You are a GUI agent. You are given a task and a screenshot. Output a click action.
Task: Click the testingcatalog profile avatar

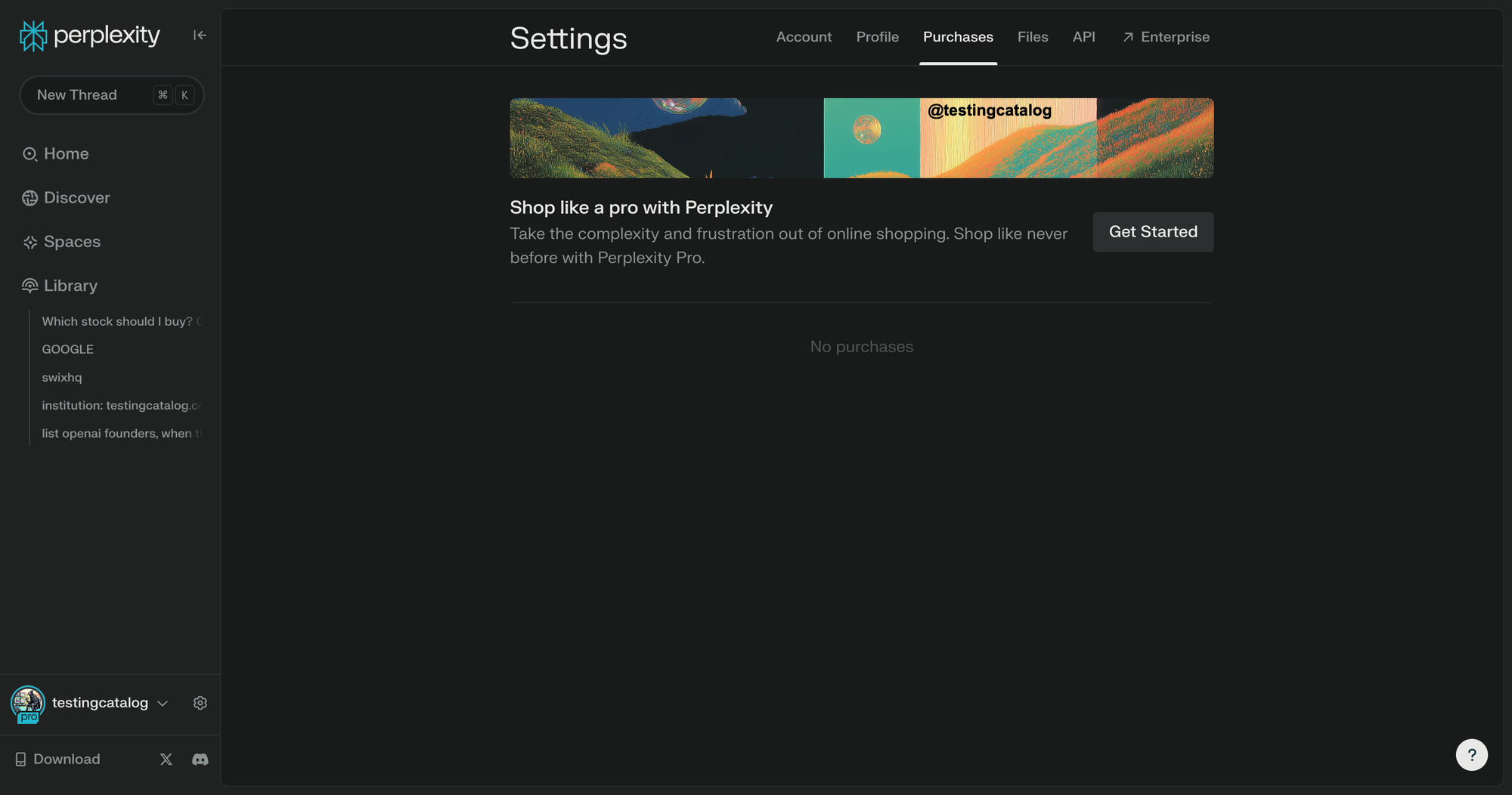click(x=28, y=704)
